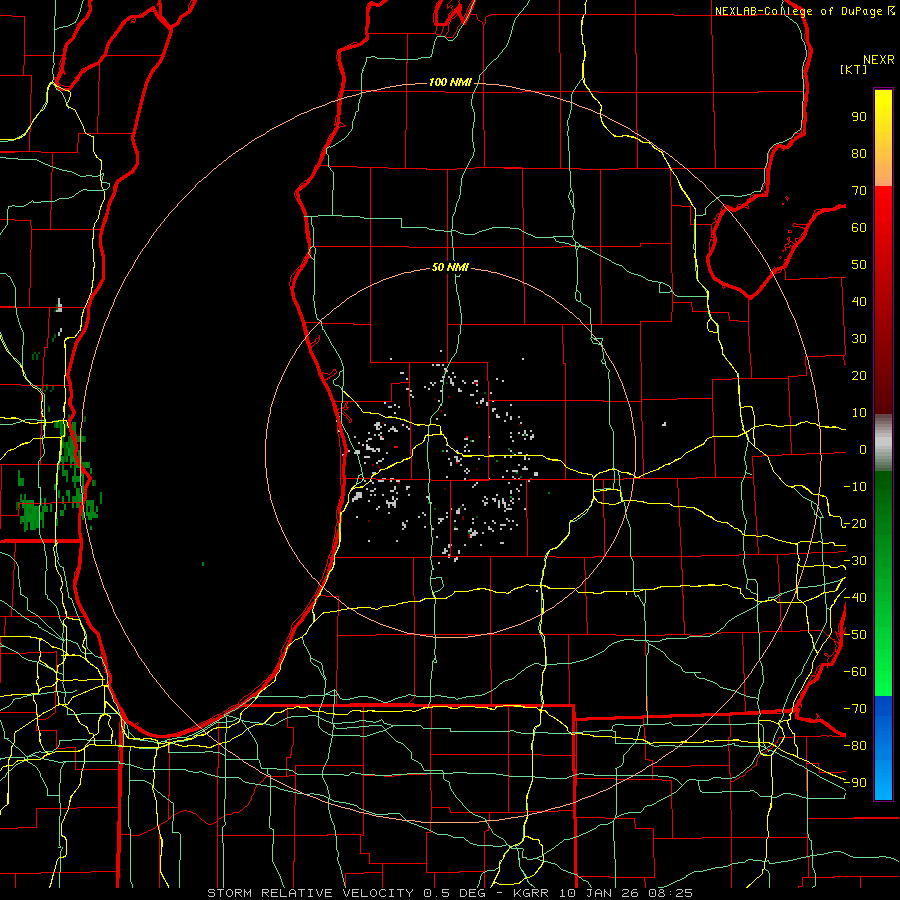
Task: Click the -60 value on the velocity scale
Action: [855, 672]
